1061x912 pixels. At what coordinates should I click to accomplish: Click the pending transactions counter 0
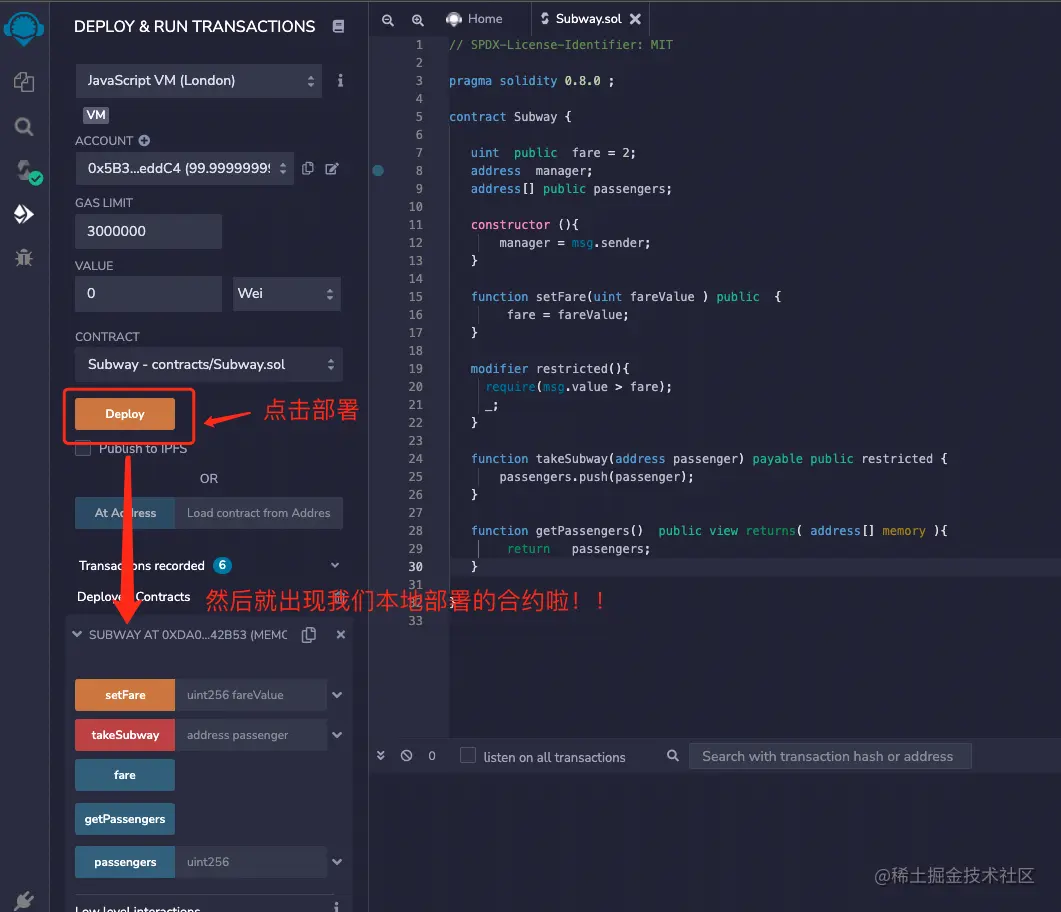[x=432, y=756]
